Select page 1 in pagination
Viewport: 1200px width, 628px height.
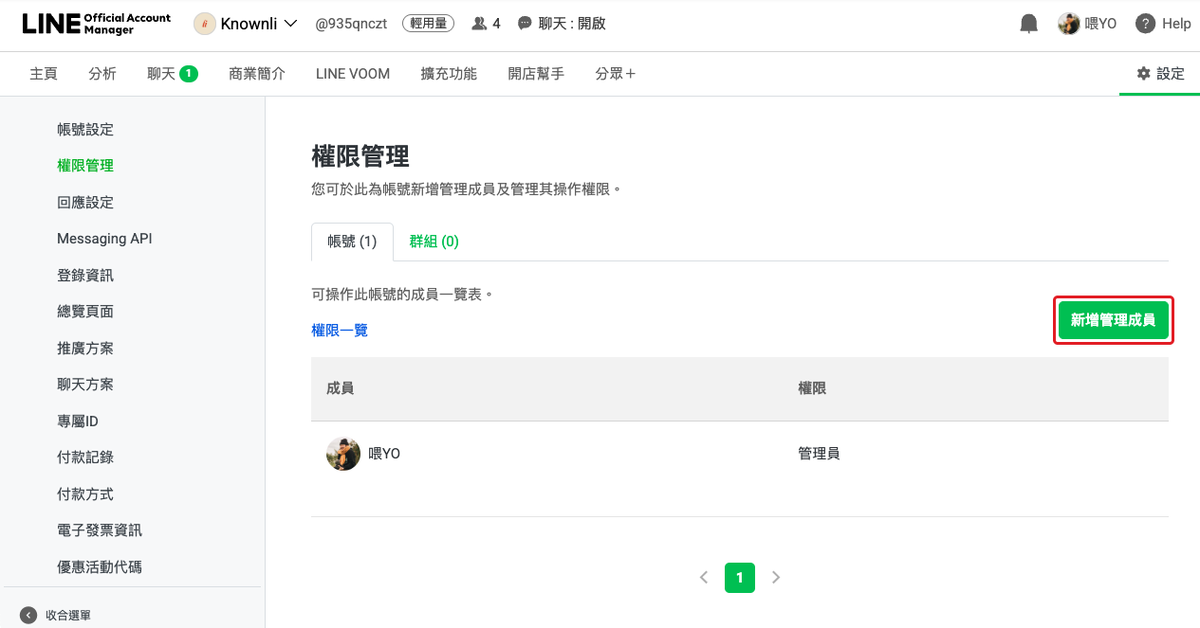pos(740,577)
